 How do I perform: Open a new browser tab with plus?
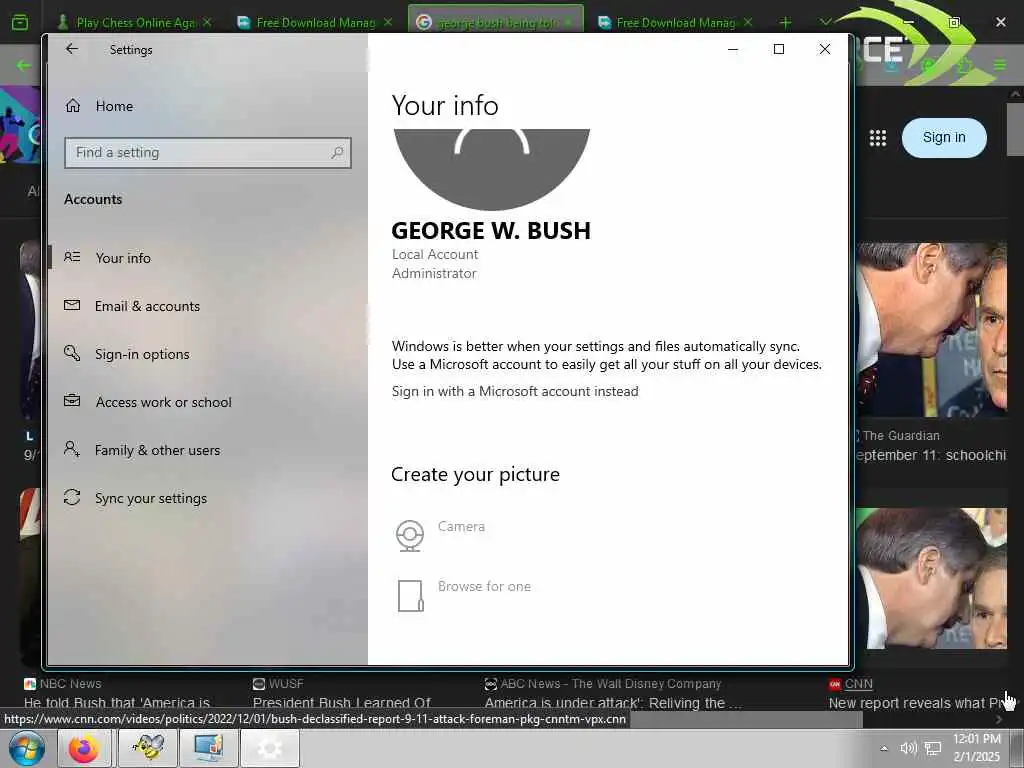[x=786, y=23]
